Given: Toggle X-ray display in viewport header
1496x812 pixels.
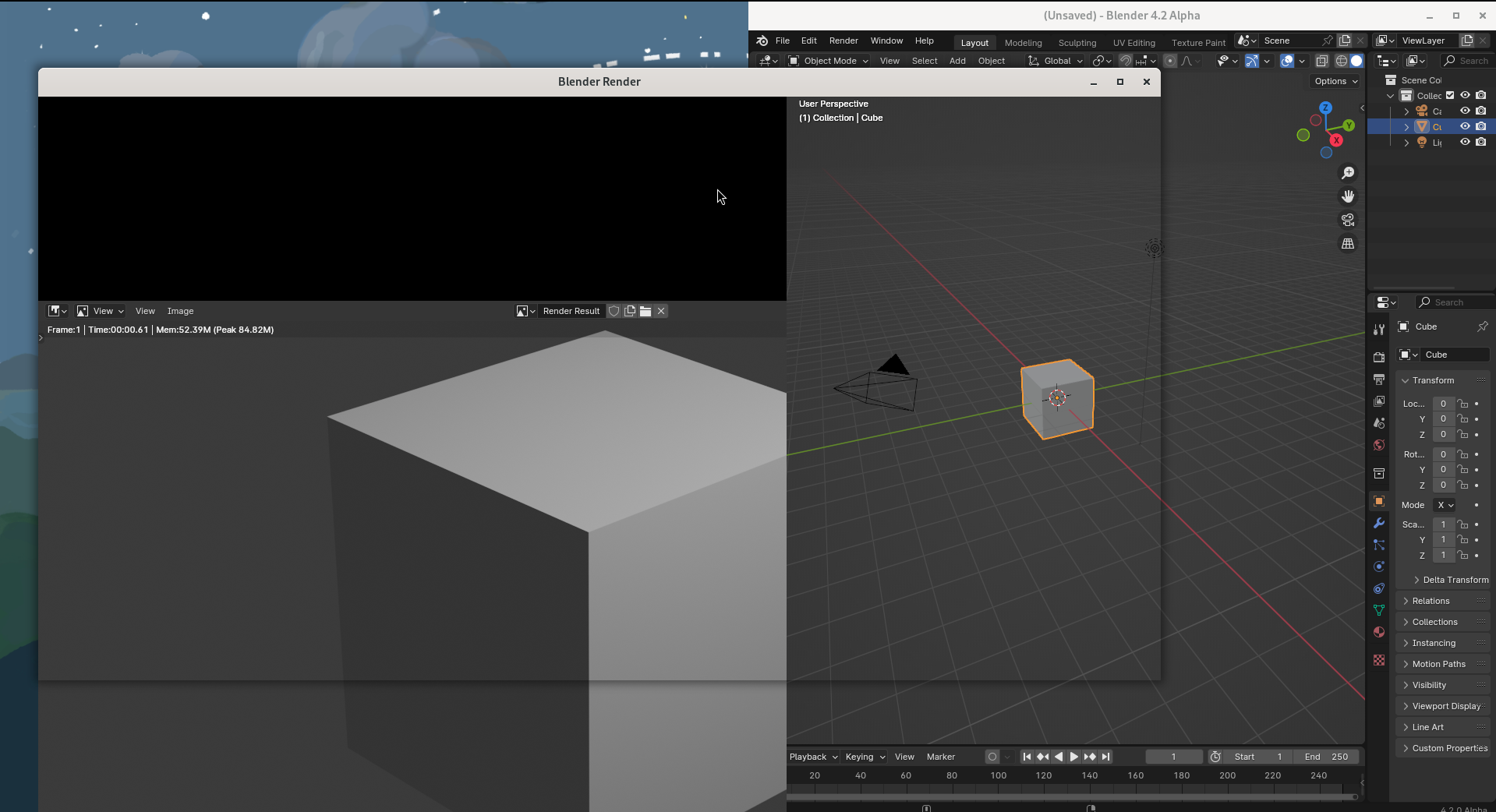Looking at the screenshot, I should tap(1321, 61).
